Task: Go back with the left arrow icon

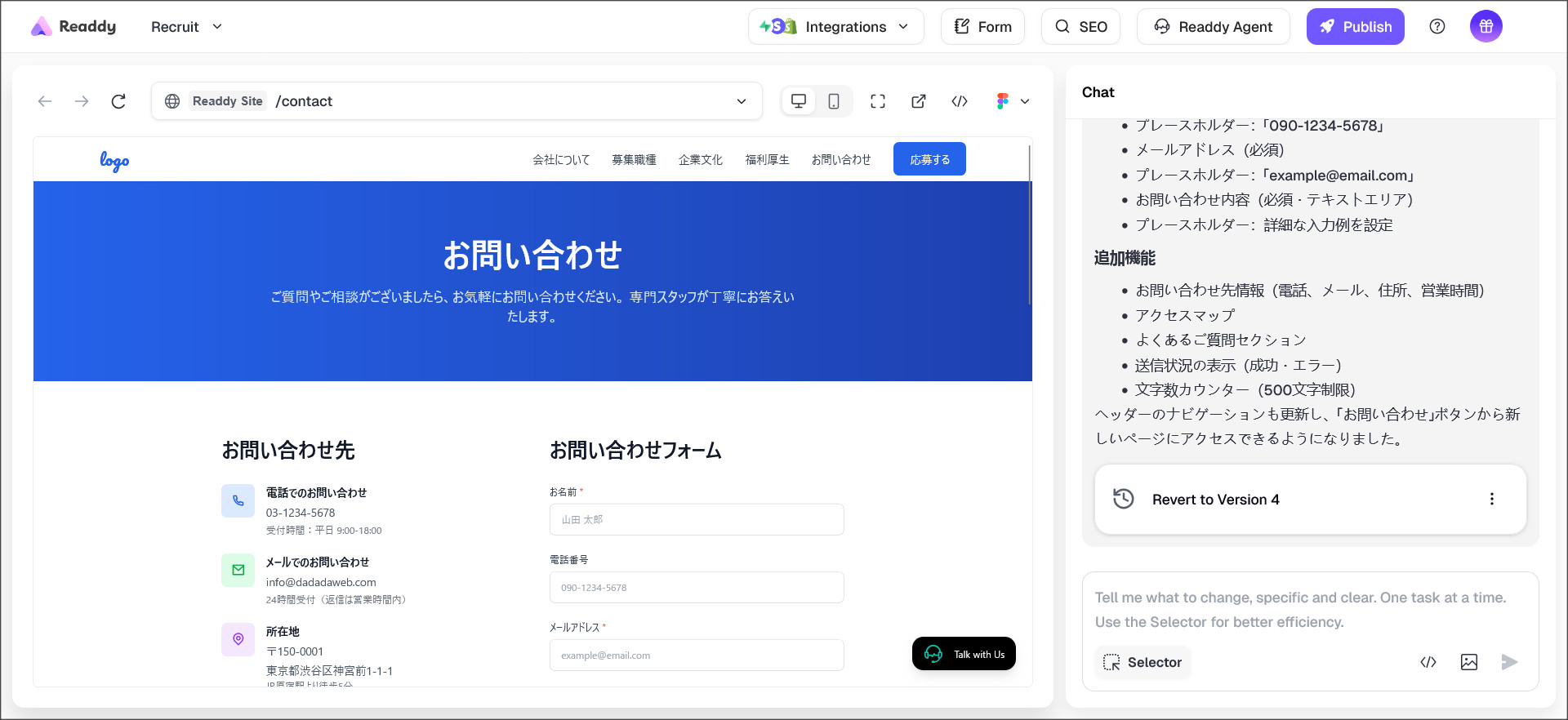Action: tap(45, 101)
